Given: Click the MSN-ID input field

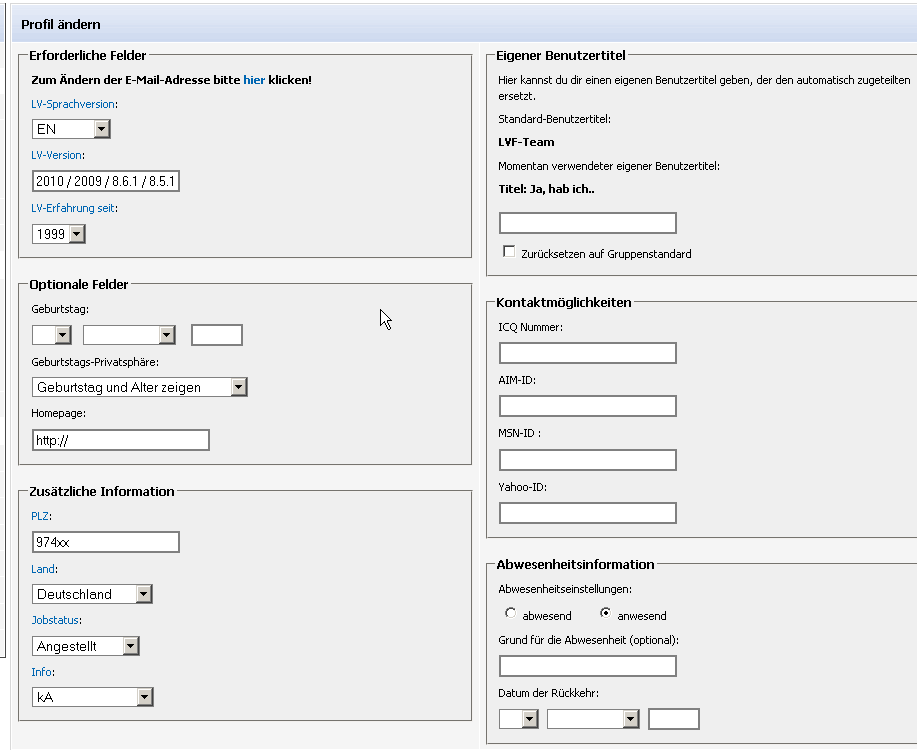Looking at the screenshot, I should tap(588, 460).
